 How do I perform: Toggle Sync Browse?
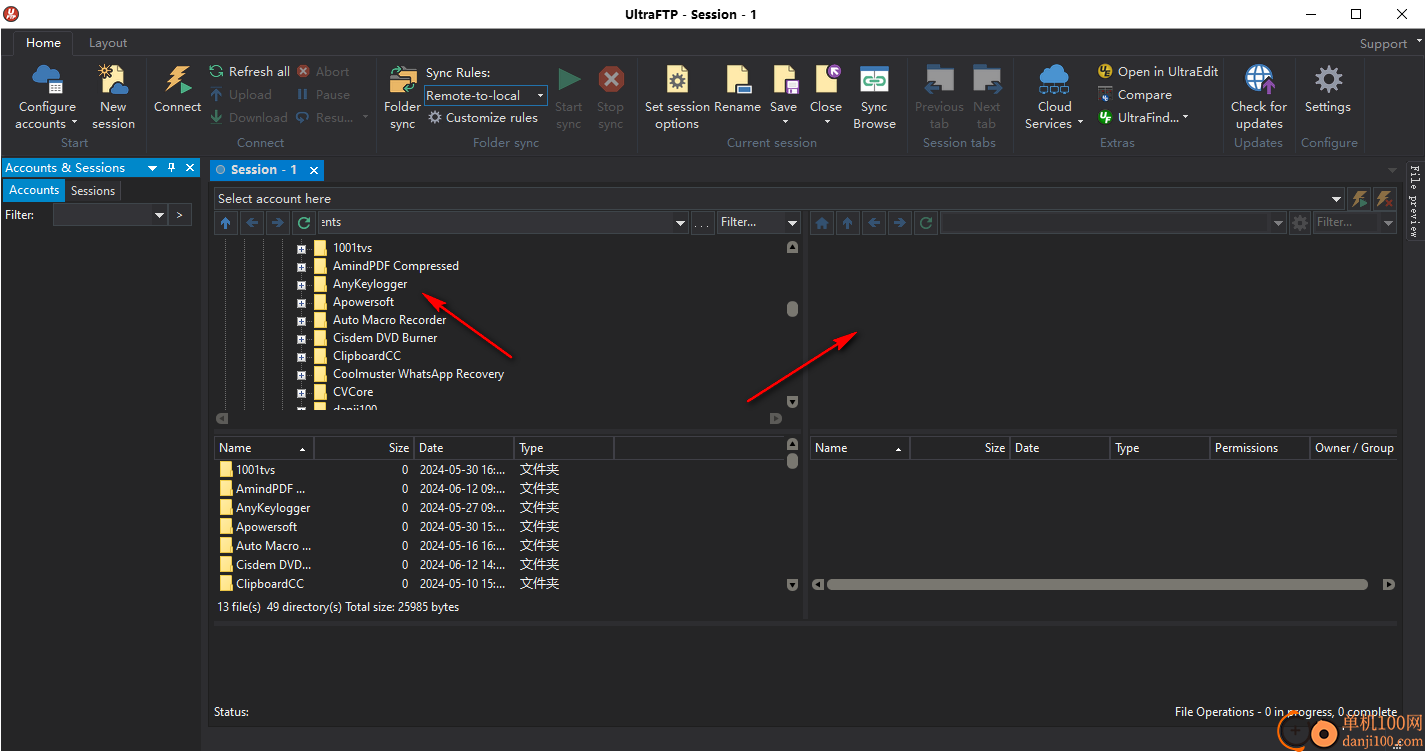click(874, 97)
